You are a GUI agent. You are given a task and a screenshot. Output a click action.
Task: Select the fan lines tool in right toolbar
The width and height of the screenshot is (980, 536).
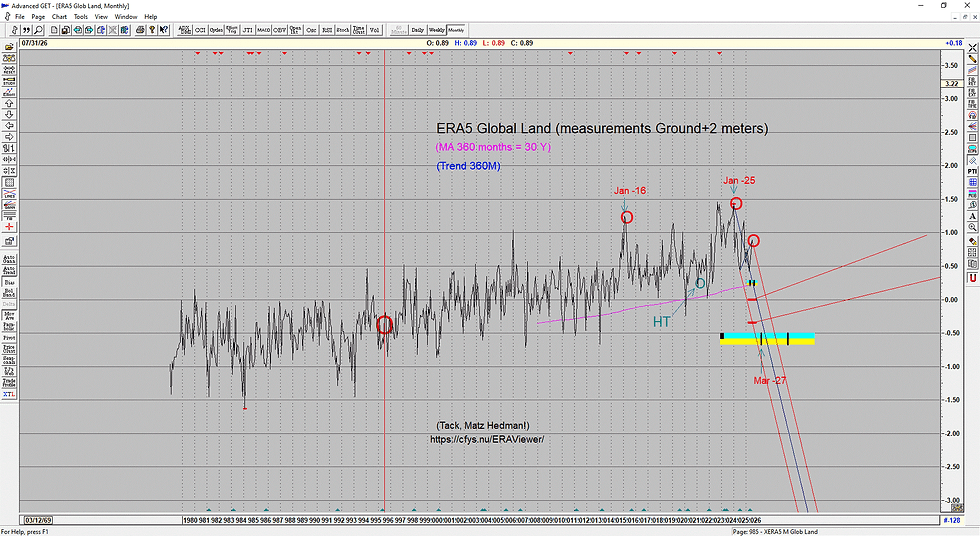pos(972,126)
